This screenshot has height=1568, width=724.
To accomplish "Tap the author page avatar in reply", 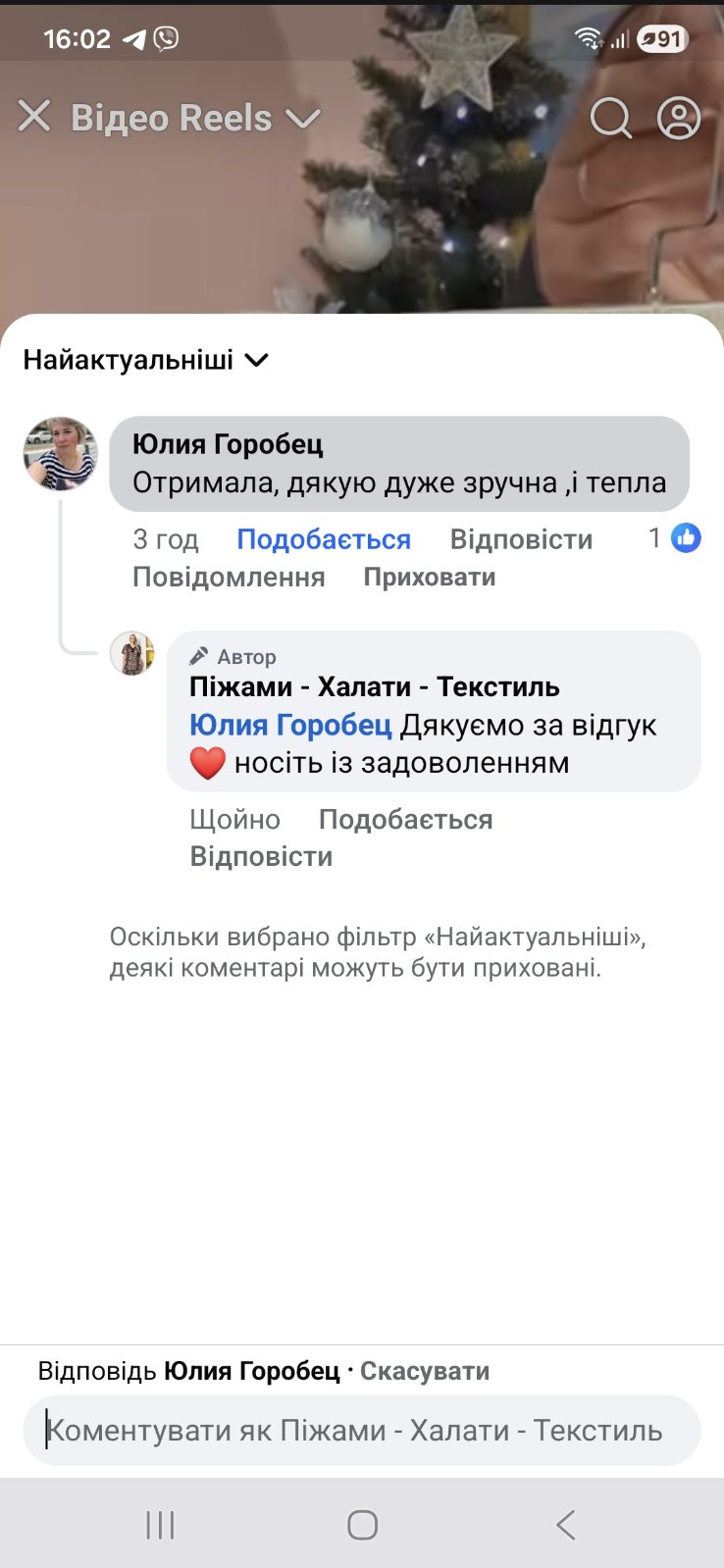I will (132, 654).
